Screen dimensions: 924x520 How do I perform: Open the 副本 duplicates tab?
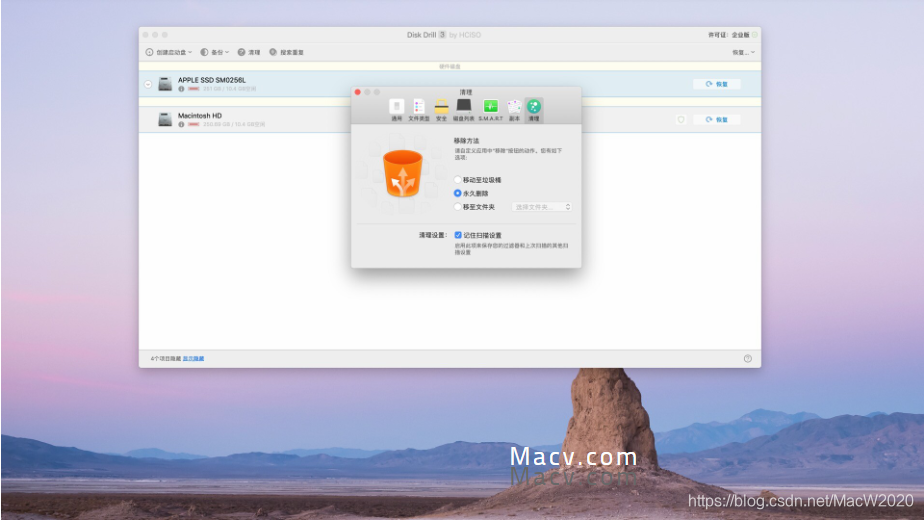point(514,110)
